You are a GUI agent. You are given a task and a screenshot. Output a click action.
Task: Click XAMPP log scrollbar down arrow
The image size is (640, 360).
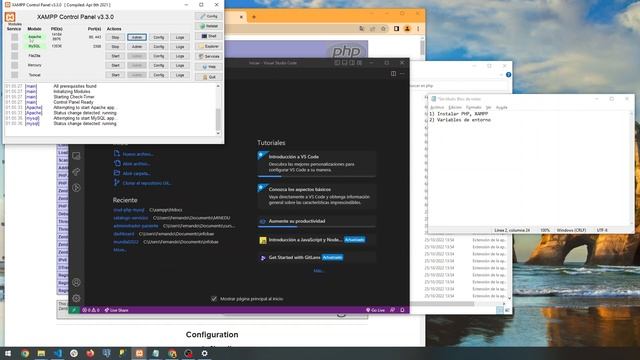pyautogui.click(x=218, y=133)
